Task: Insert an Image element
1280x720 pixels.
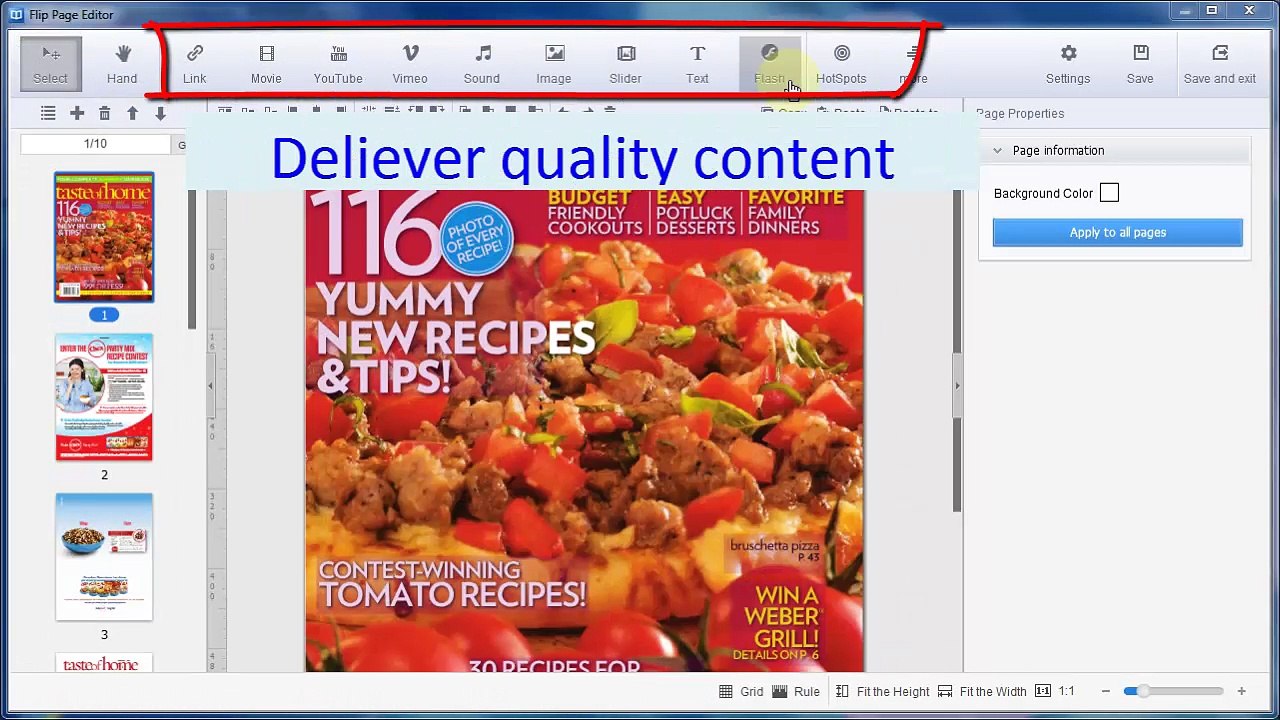Action: pos(554,63)
